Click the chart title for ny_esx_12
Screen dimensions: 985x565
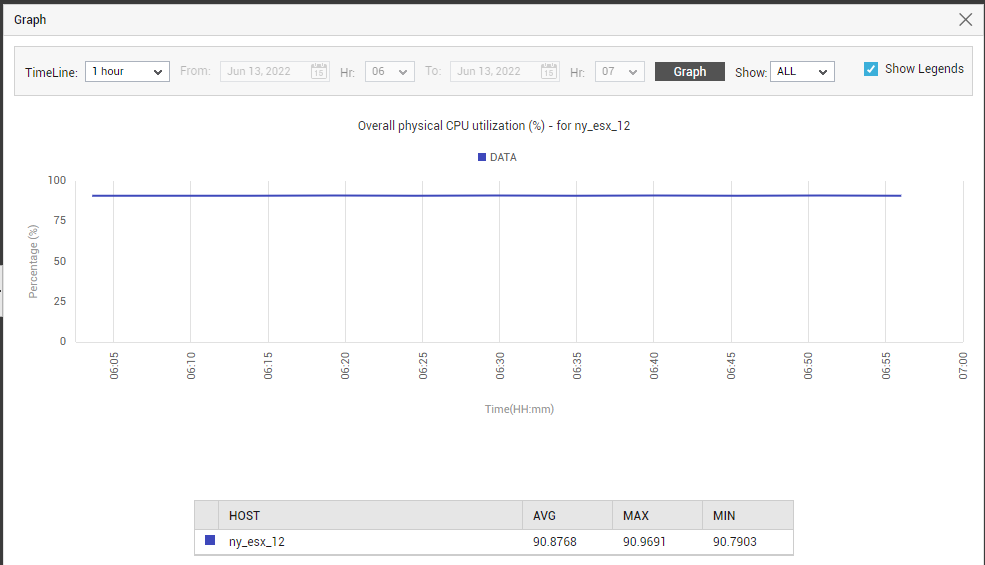[x=494, y=126]
